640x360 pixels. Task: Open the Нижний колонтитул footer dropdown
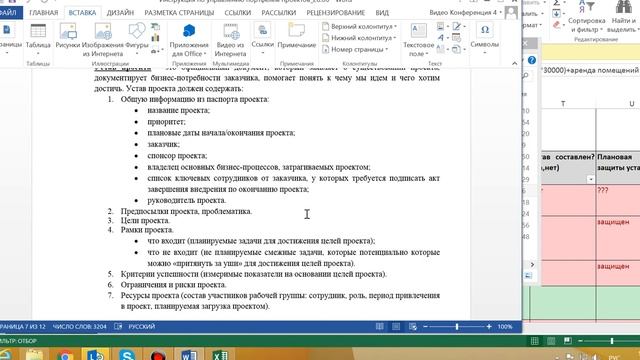click(x=359, y=38)
